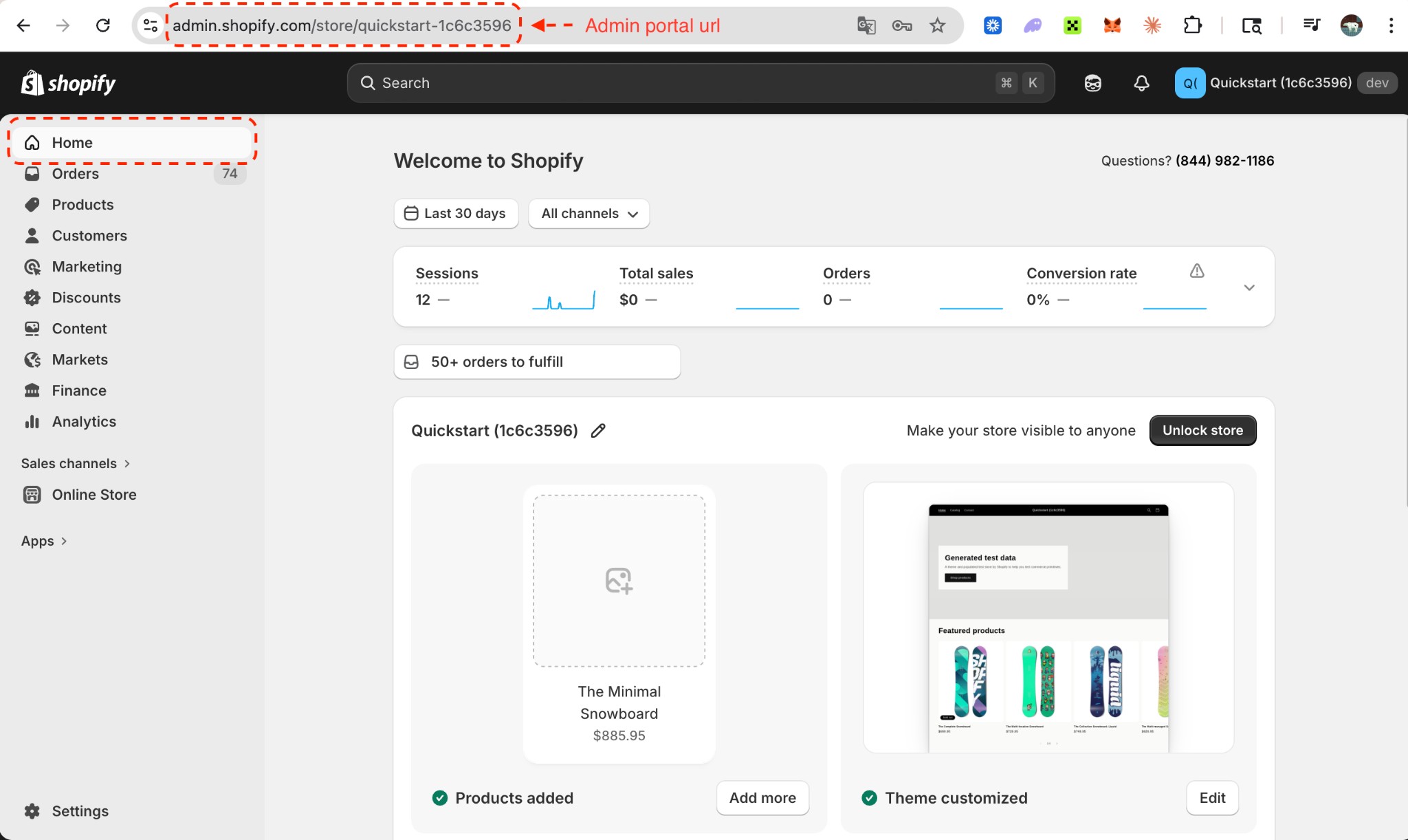Click the Unlock store button

tap(1202, 430)
